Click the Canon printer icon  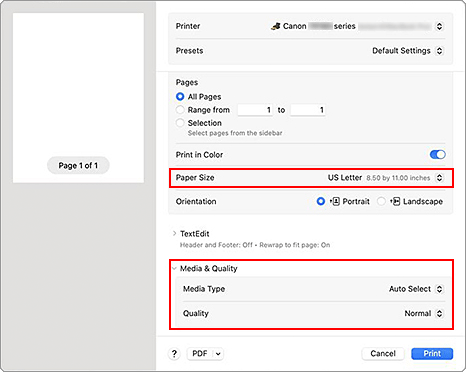(x=275, y=26)
